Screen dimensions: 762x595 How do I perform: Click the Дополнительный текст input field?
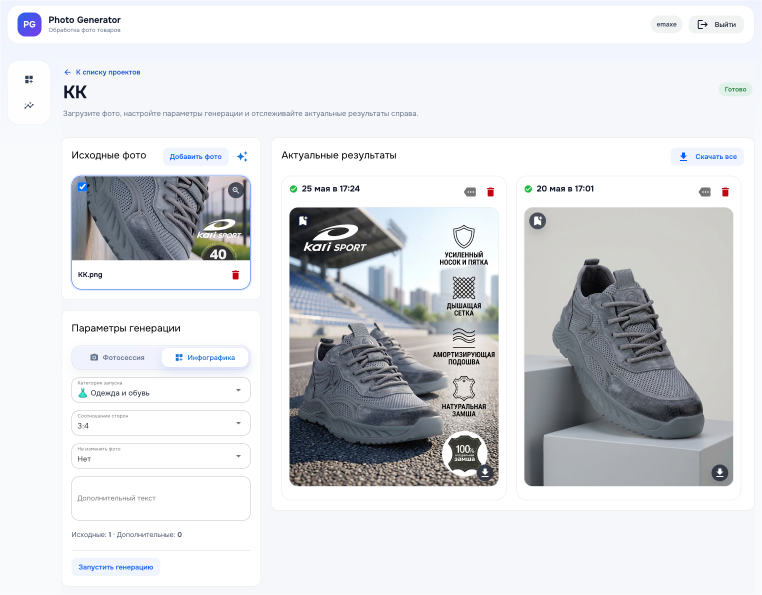[161, 498]
